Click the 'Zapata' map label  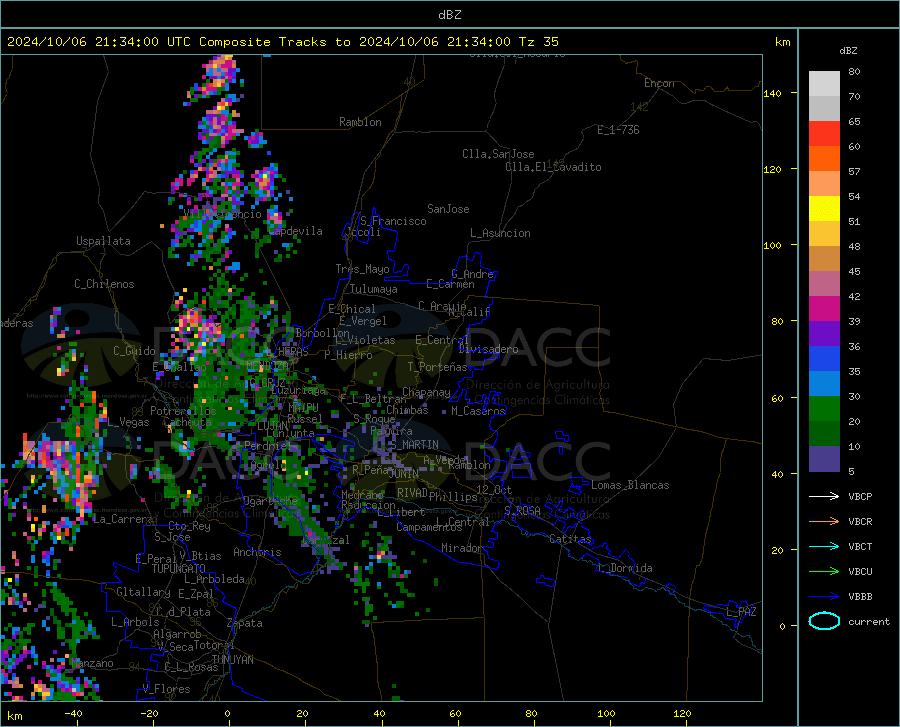coord(245,623)
